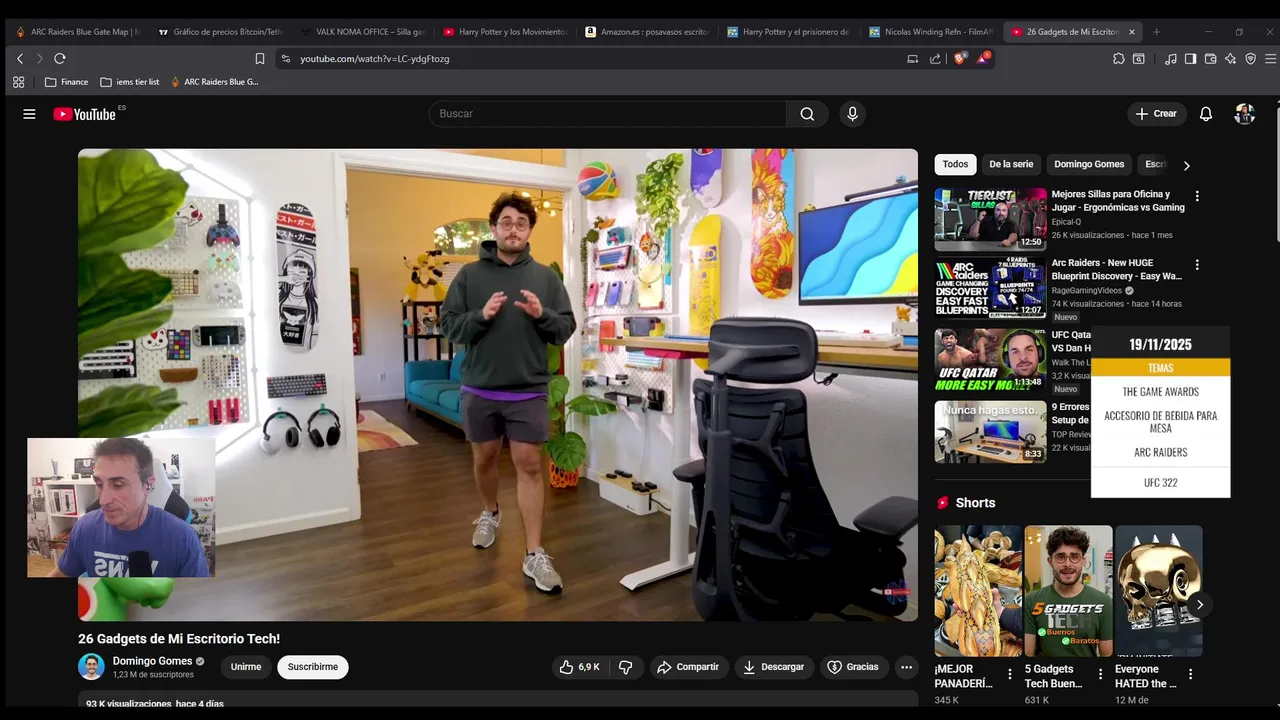Open the UFC Qatar video thumbnail
The width and height of the screenshot is (1280, 720).
[991, 361]
